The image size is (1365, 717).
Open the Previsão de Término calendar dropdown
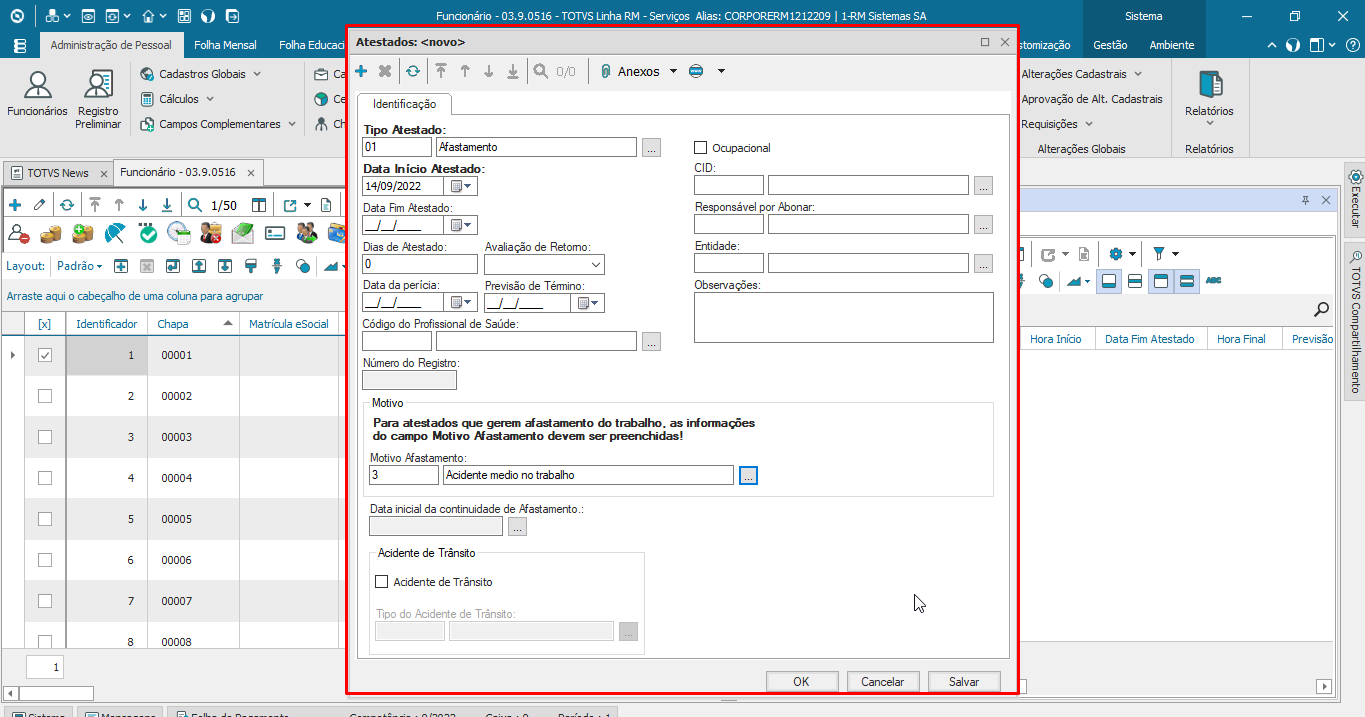point(587,302)
